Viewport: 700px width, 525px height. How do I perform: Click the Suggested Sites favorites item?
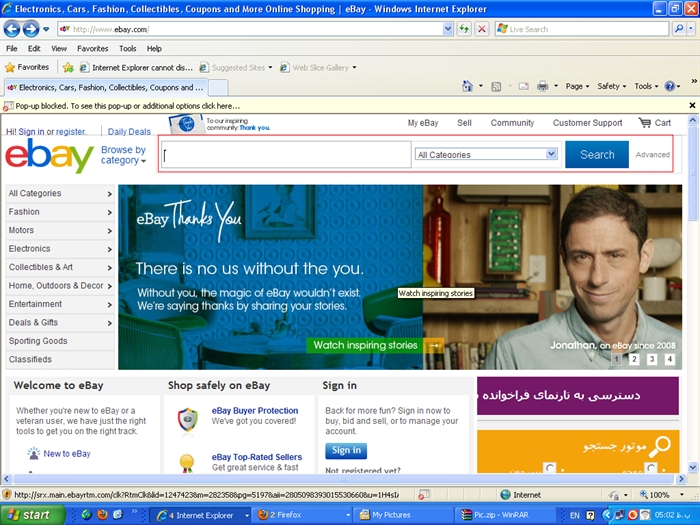pyautogui.click(x=235, y=67)
